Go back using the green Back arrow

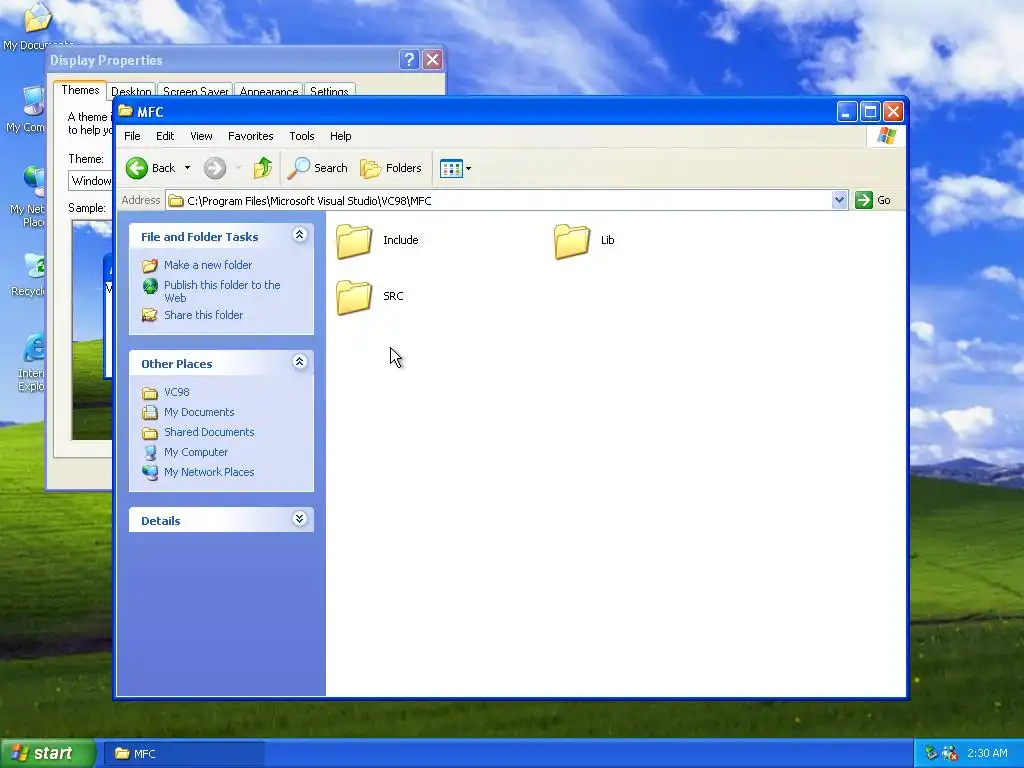coord(136,168)
